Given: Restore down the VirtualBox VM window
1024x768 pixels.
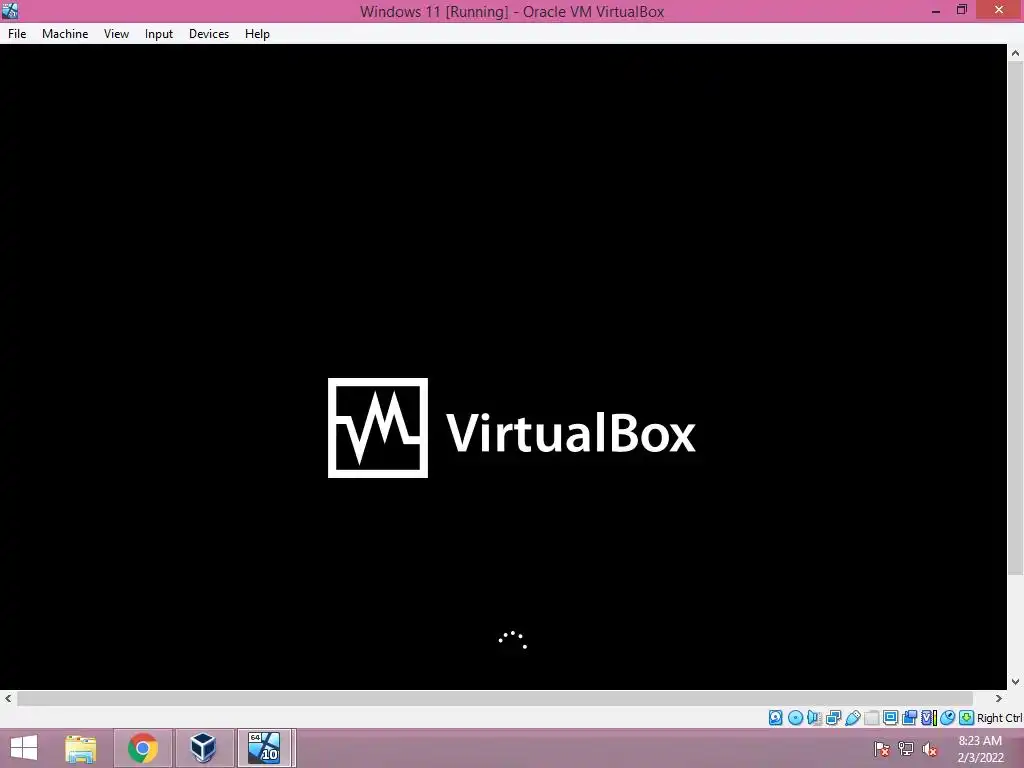Looking at the screenshot, I should point(962,10).
